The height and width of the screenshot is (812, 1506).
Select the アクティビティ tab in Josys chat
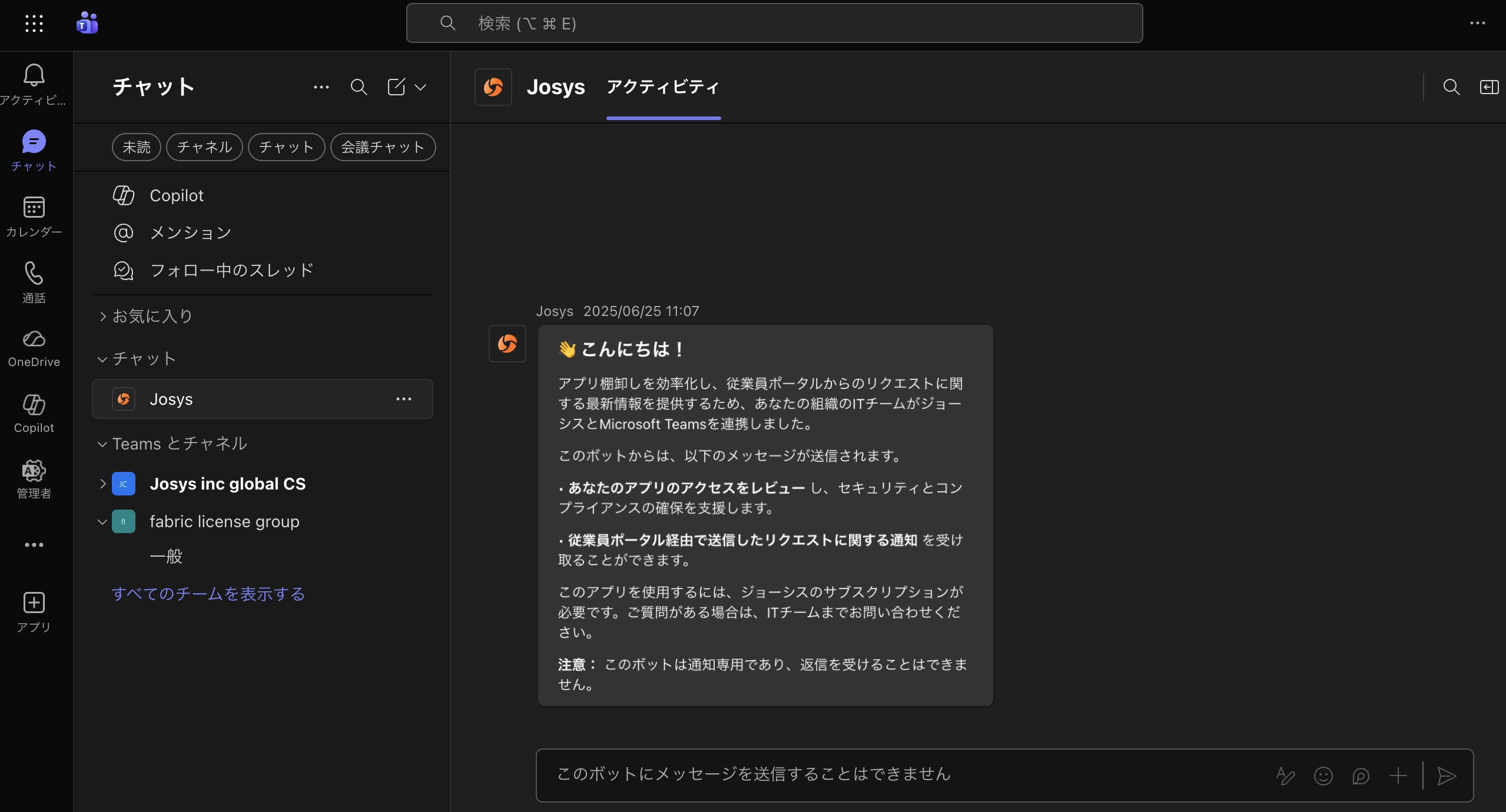[663, 87]
